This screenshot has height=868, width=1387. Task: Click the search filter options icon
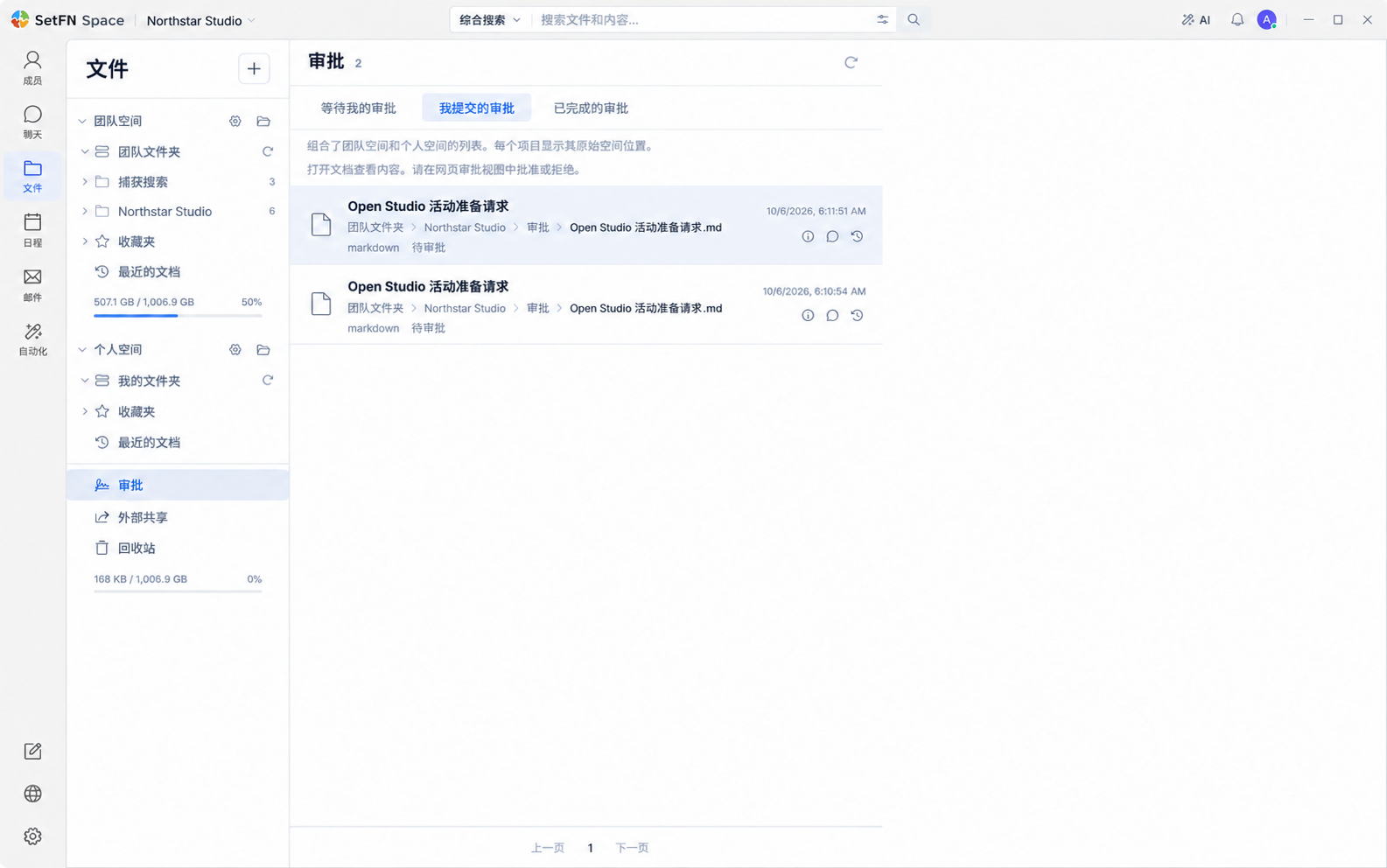[x=882, y=19]
